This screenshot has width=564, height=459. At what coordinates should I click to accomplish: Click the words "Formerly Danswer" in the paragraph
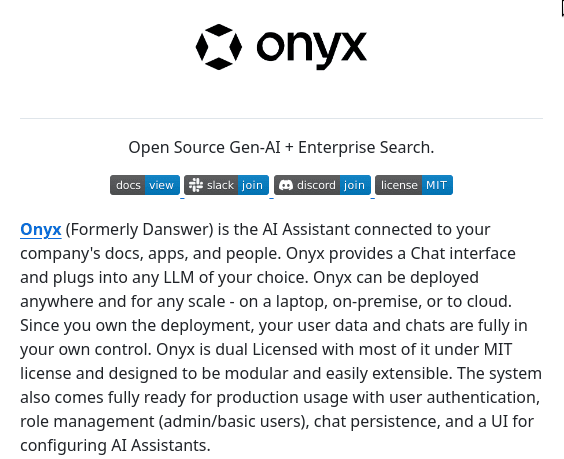click(140, 230)
